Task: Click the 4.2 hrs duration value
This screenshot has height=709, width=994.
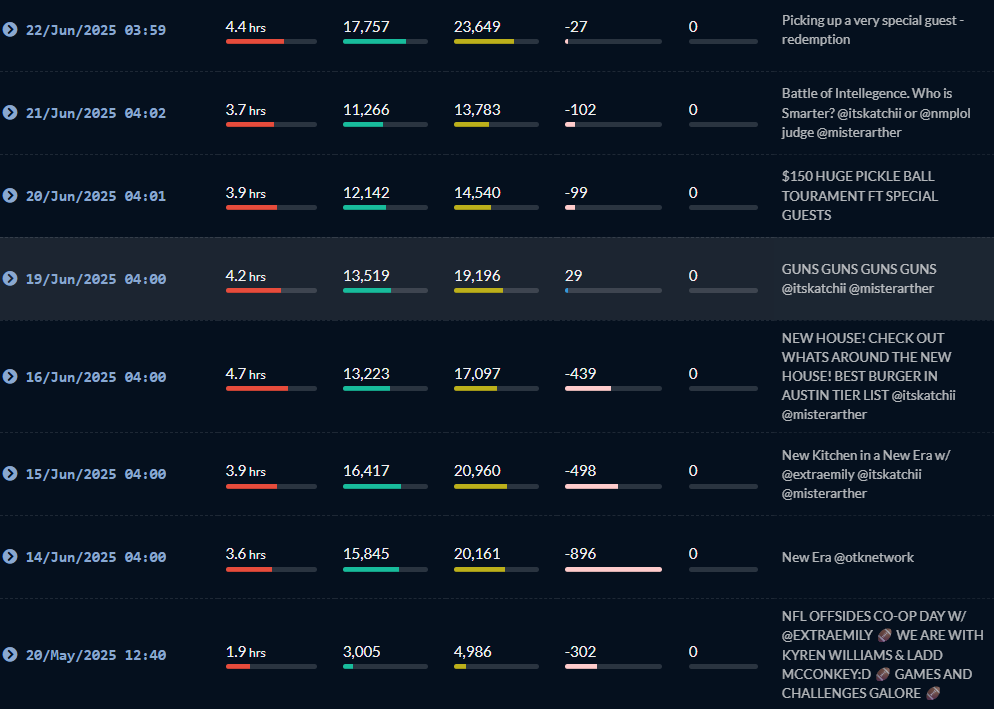Action: click(x=245, y=276)
